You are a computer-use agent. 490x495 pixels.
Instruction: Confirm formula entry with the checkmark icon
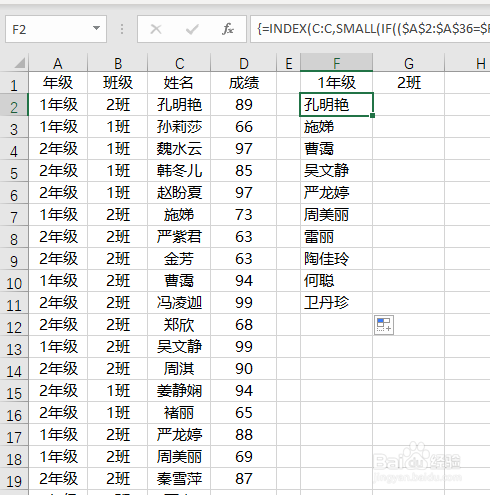coord(192,29)
